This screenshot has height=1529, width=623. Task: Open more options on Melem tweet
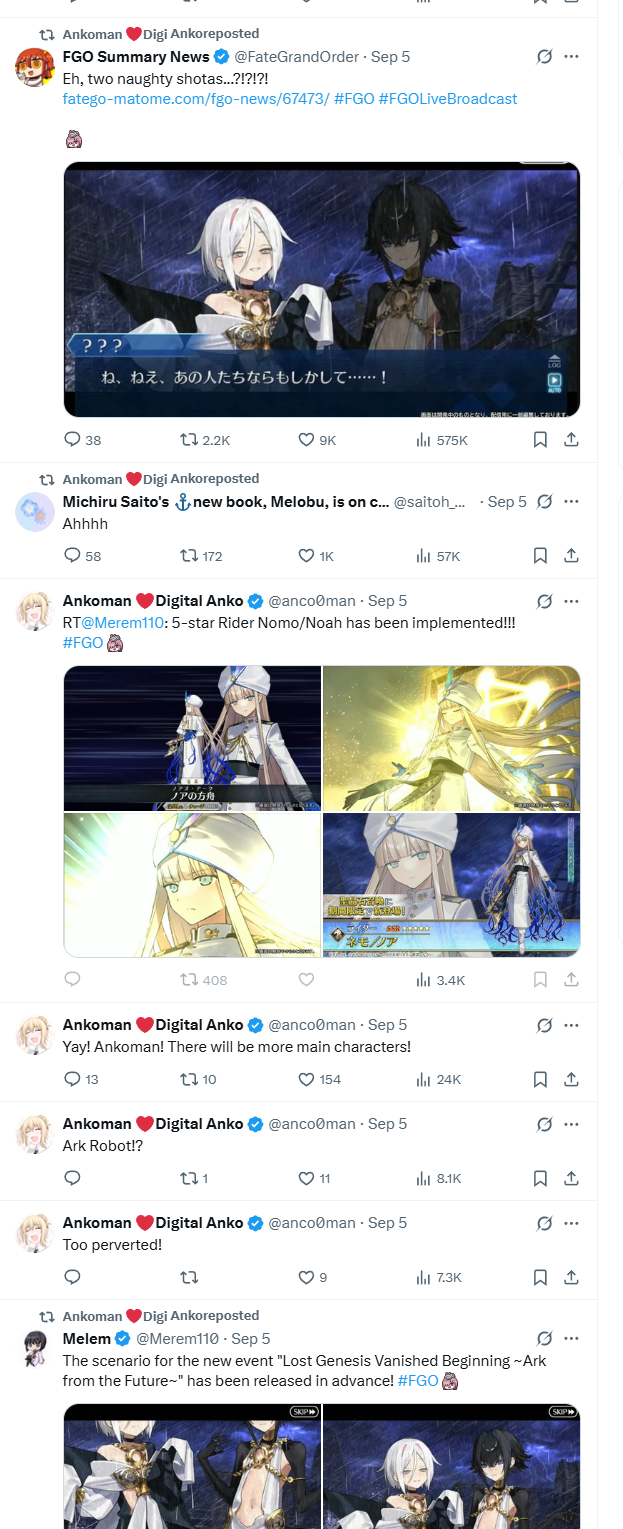(572, 1338)
